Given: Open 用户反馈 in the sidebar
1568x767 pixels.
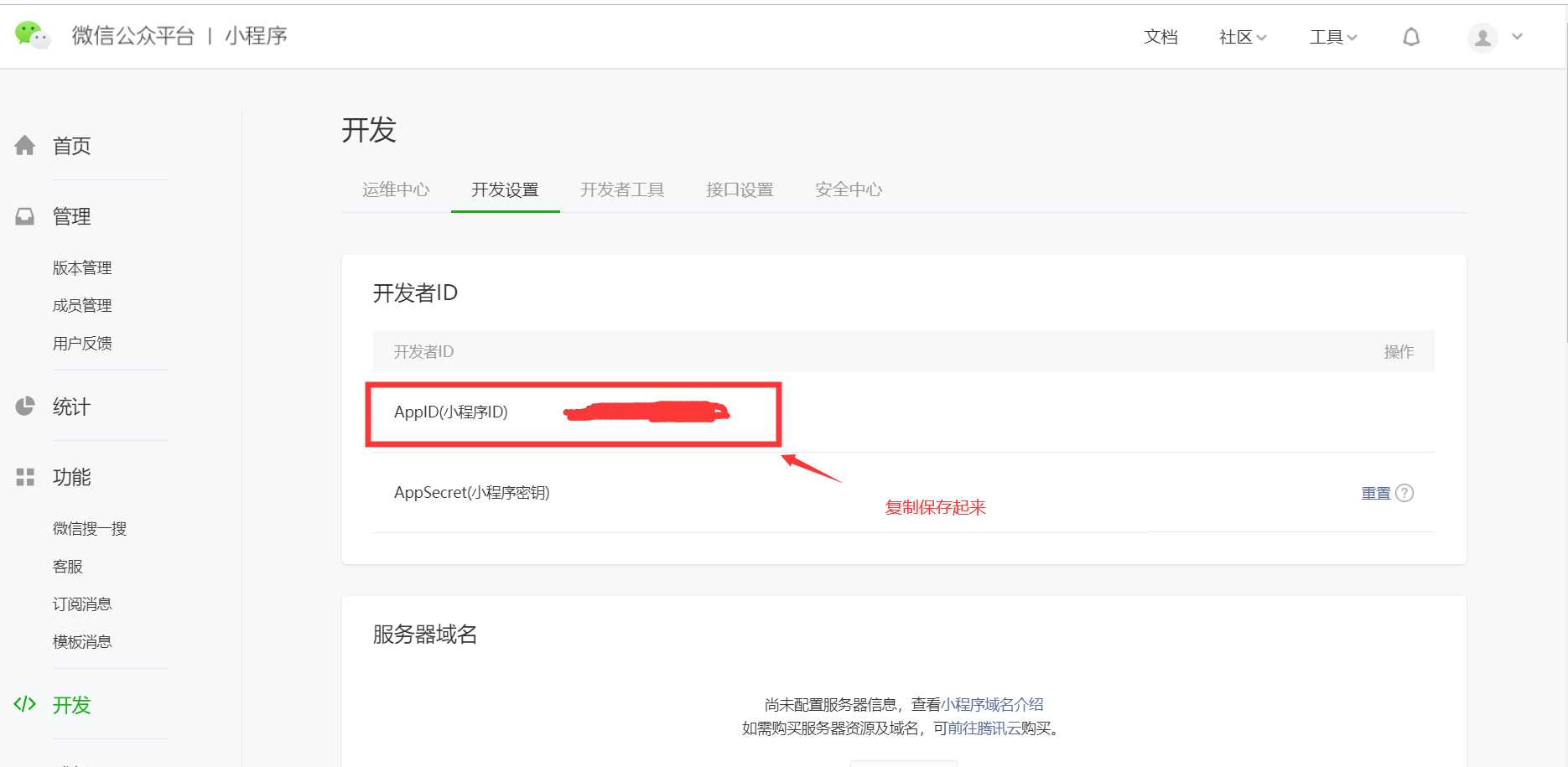Looking at the screenshot, I should point(82,343).
